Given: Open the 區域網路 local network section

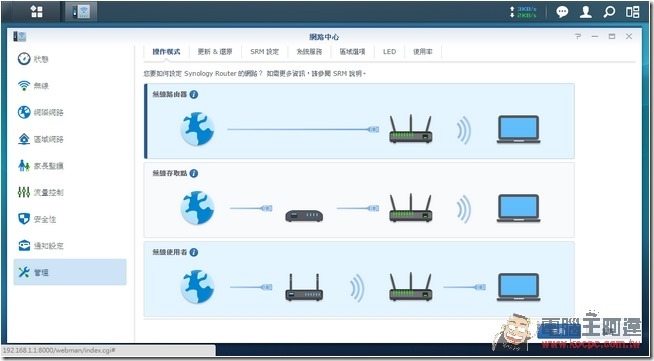Looking at the screenshot, I should click(70, 139).
